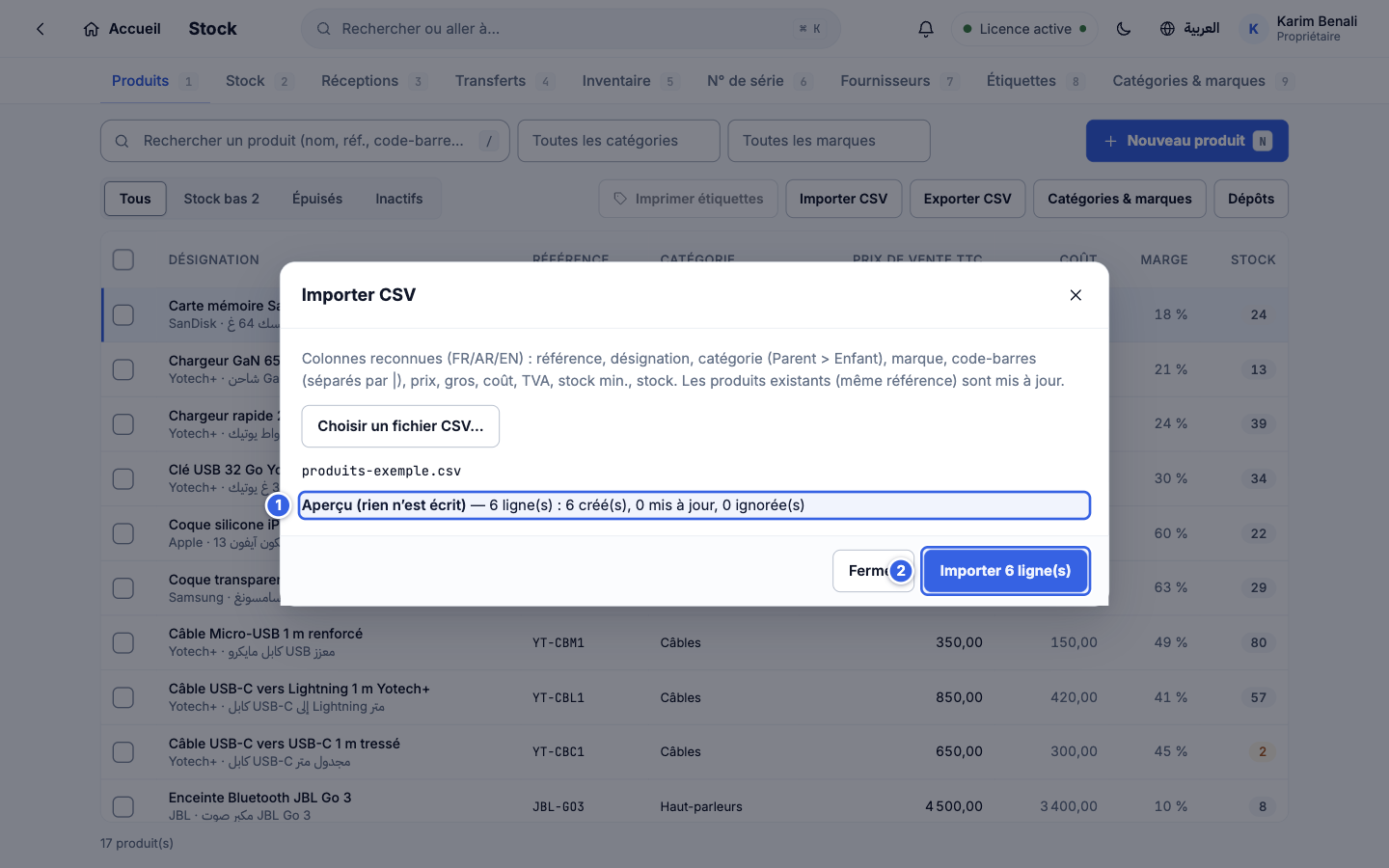The image size is (1389, 868).
Task: Click Exporter CSV button
Action: 967,199
